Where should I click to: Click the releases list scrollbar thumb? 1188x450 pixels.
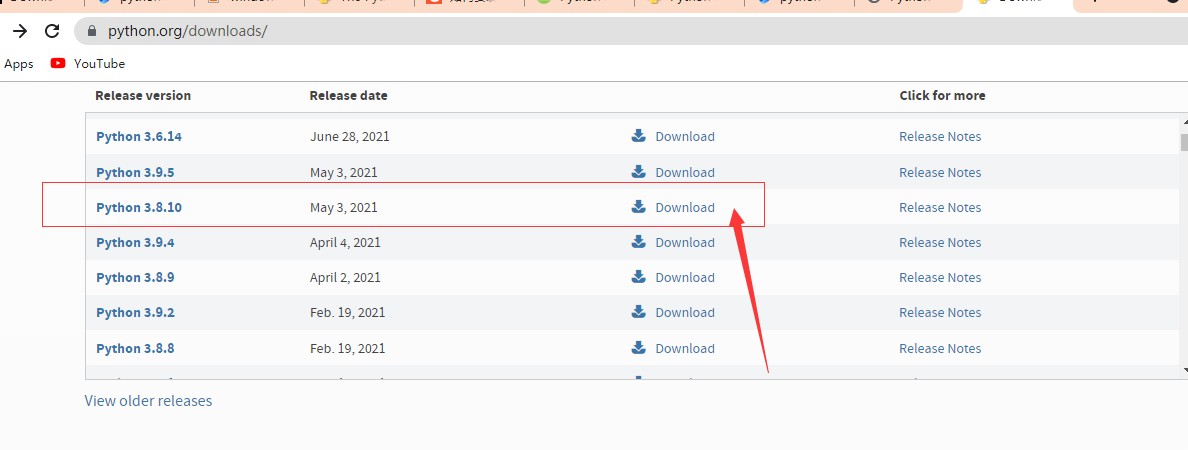[x=1184, y=142]
